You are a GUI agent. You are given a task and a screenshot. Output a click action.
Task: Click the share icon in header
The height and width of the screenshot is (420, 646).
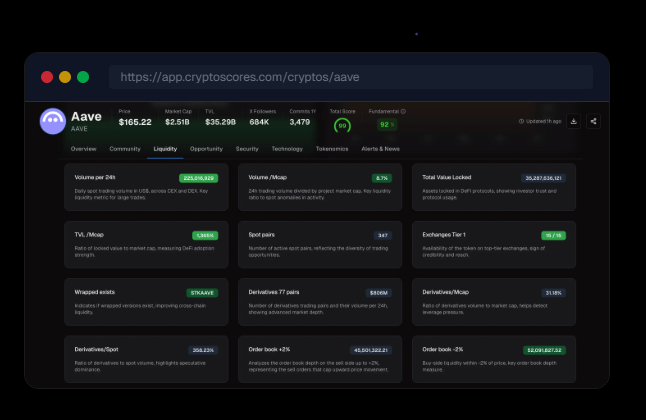(594, 121)
